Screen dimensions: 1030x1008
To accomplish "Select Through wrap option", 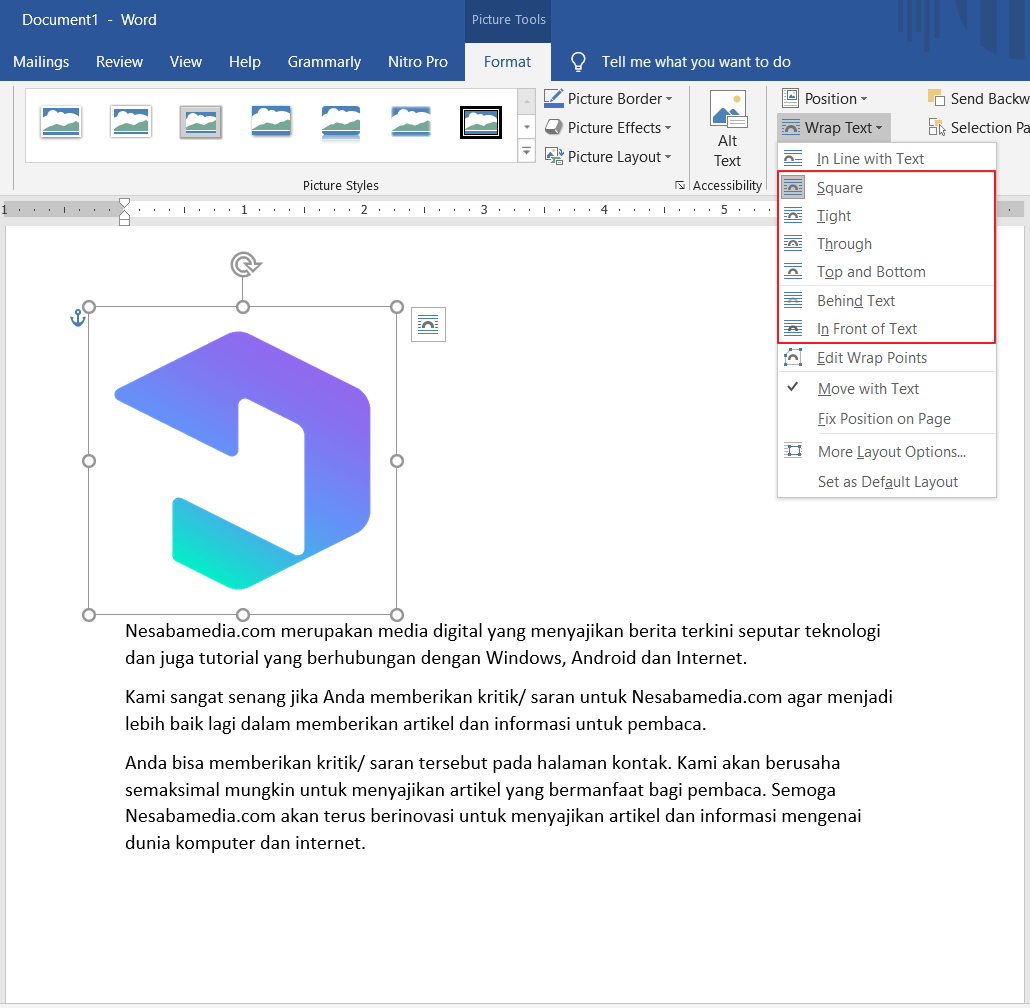I will [x=887, y=244].
